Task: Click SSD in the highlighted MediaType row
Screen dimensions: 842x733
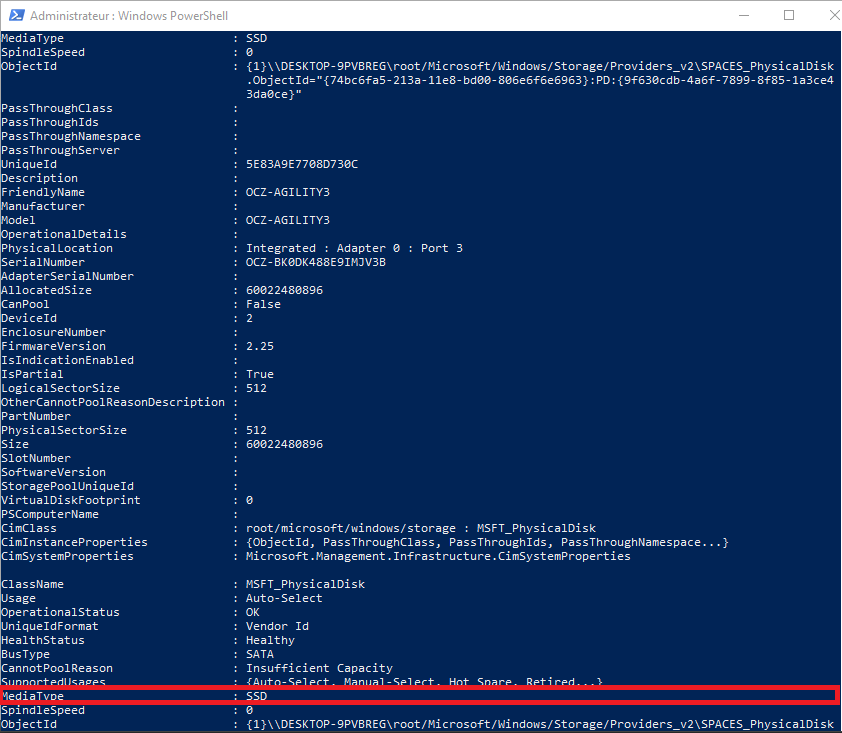Action: (x=256, y=696)
